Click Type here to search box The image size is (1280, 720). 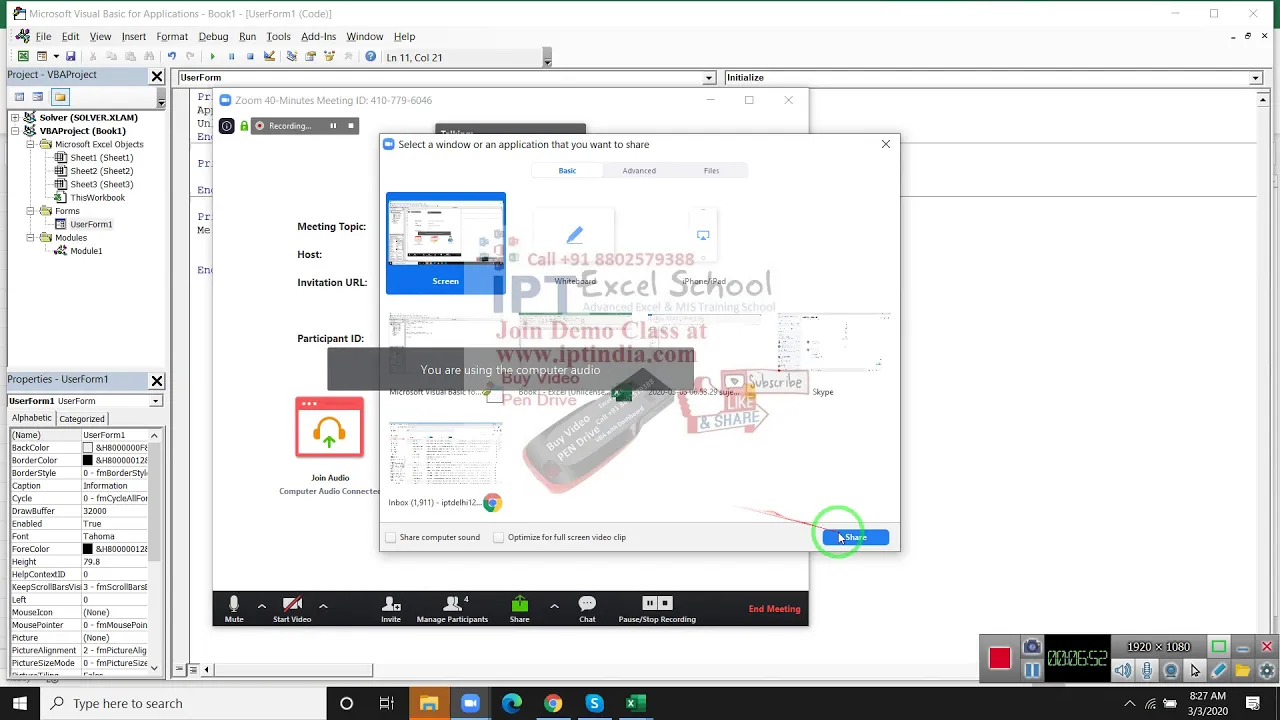coord(185,704)
